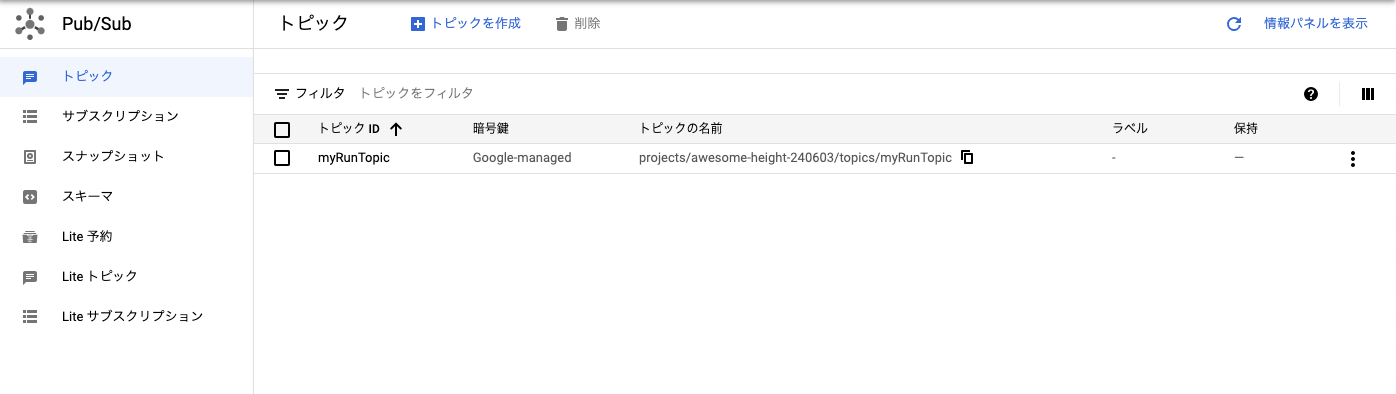Click the ラベル column header

coord(1129,129)
